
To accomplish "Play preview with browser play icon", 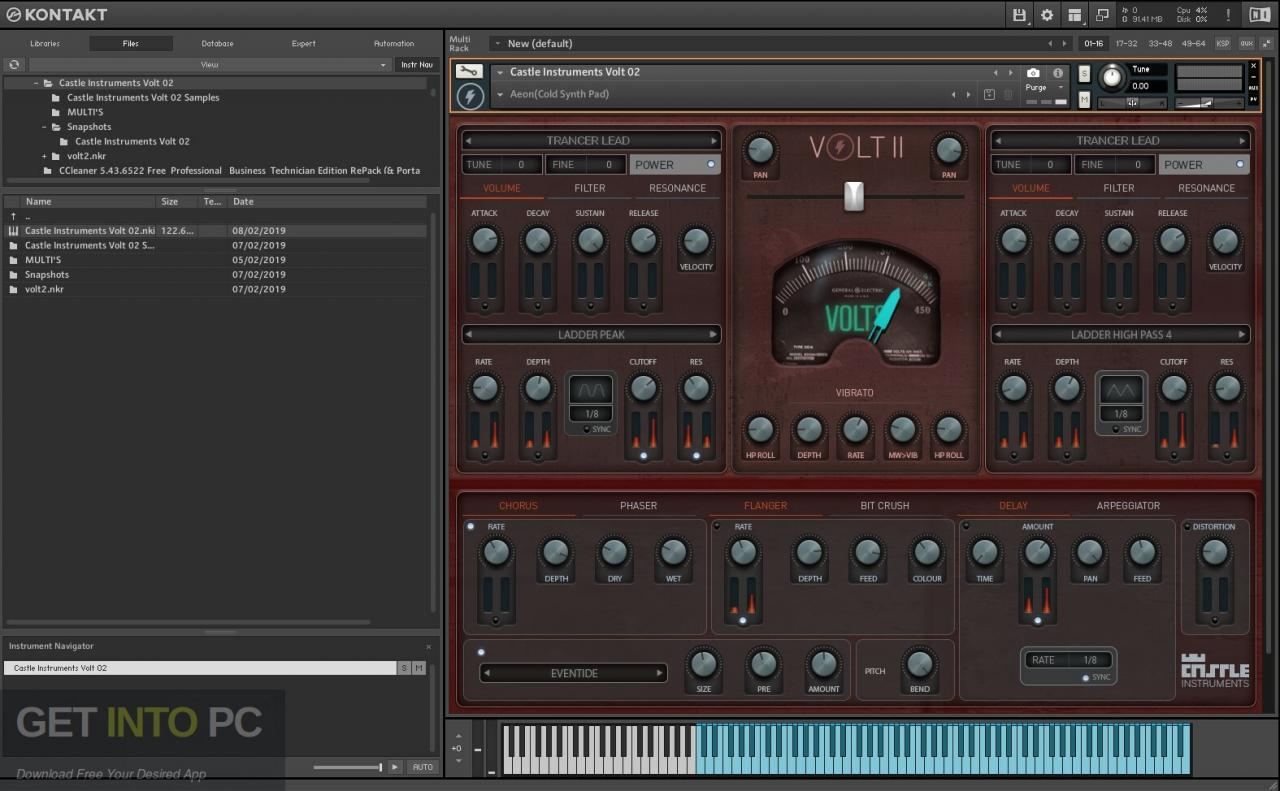I will pyautogui.click(x=395, y=767).
